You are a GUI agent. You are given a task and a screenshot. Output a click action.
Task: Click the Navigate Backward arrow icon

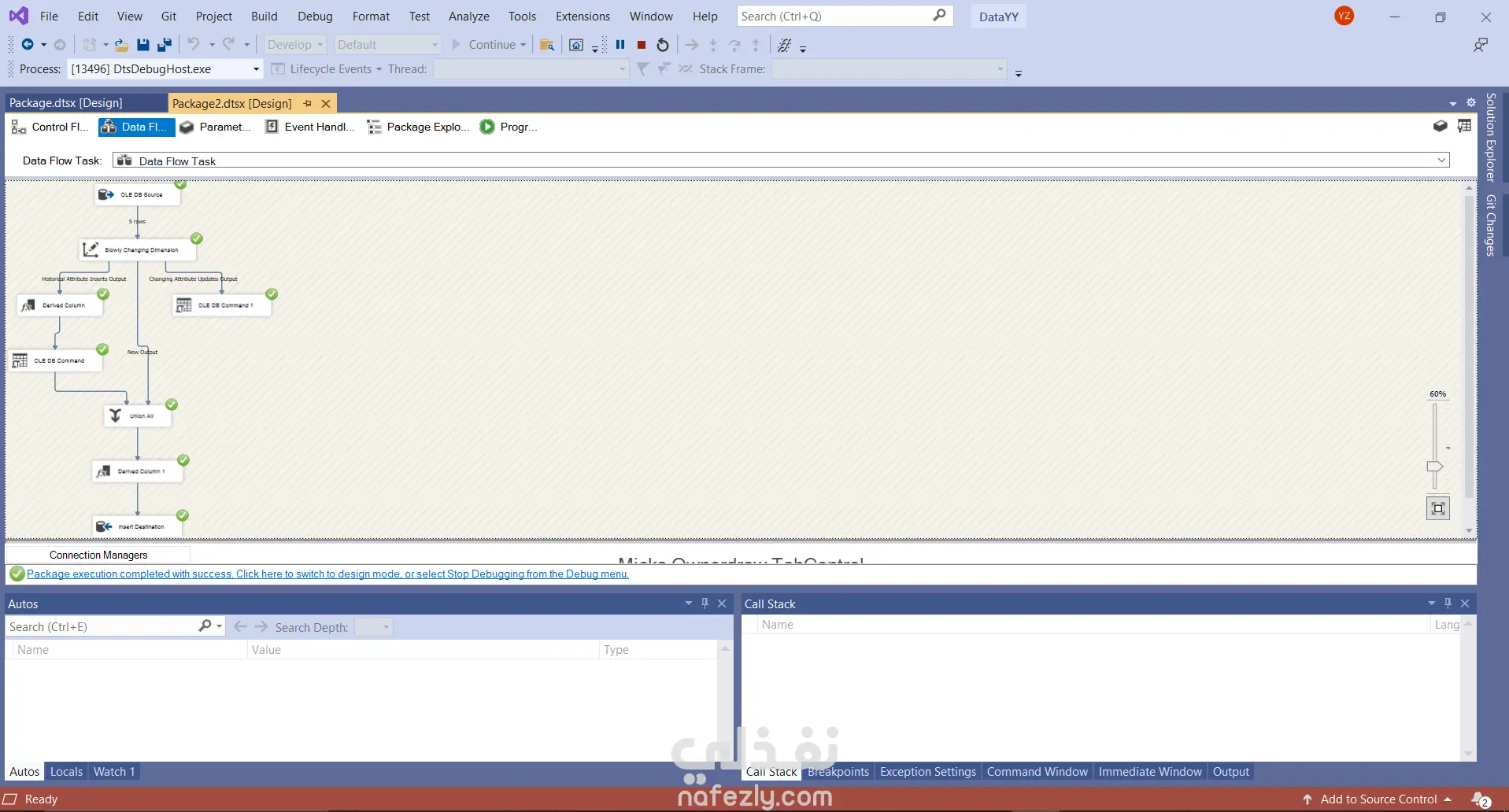[28, 45]
